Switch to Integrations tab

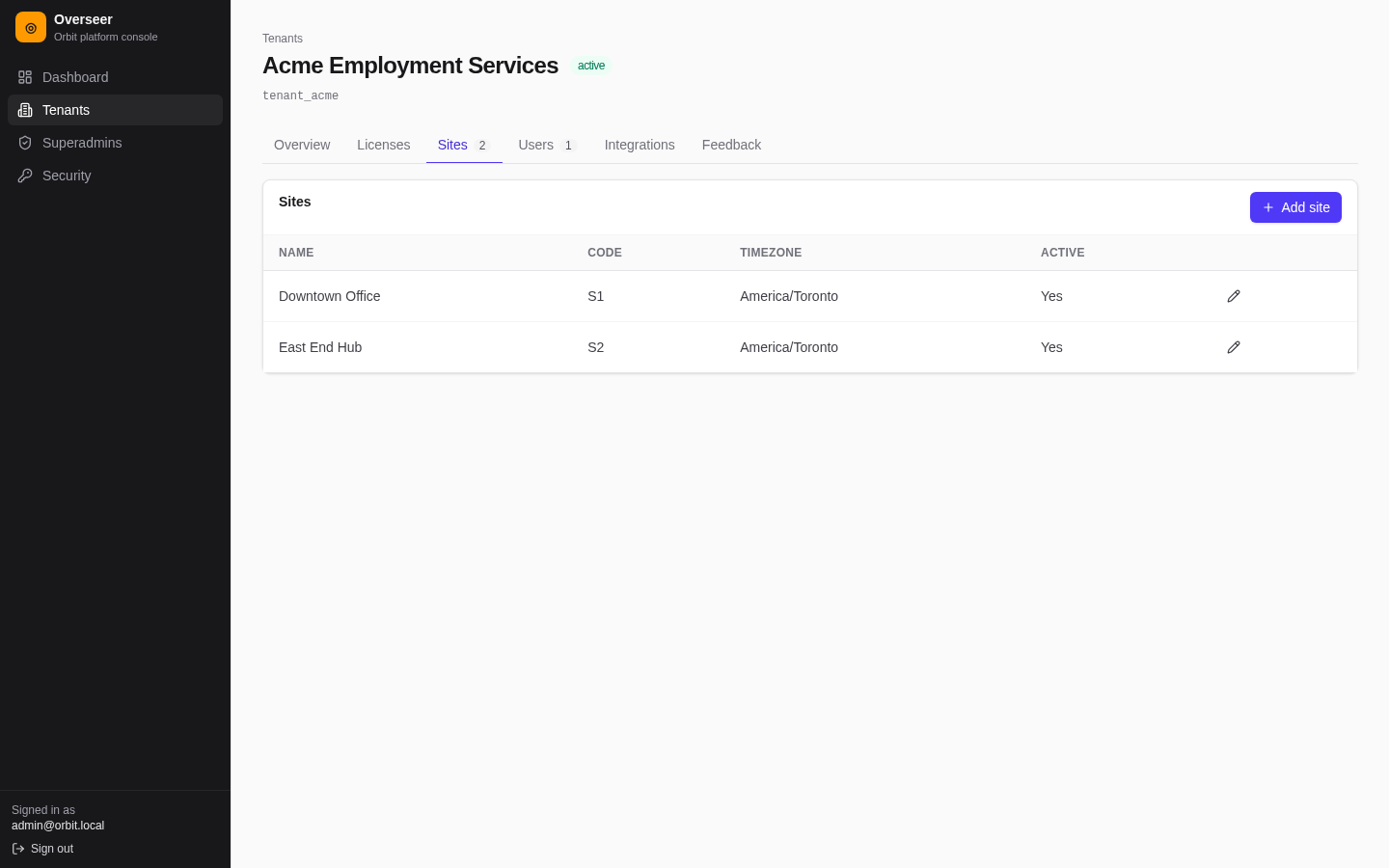tap(640, 145)
